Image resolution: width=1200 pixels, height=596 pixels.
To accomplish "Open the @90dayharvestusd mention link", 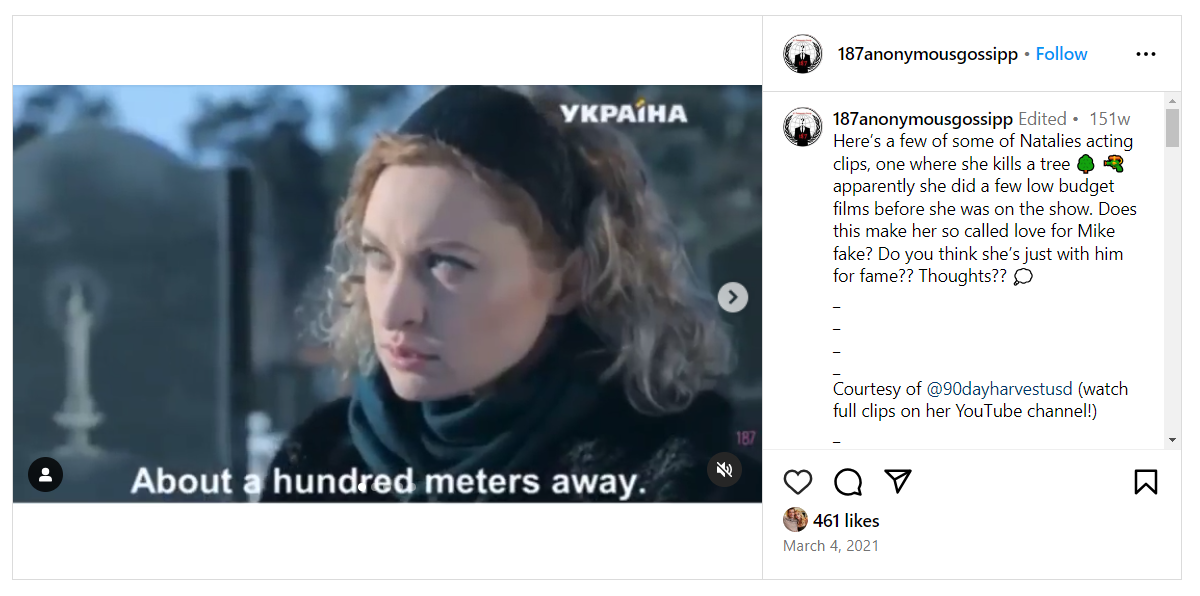I will click(999, 389).
